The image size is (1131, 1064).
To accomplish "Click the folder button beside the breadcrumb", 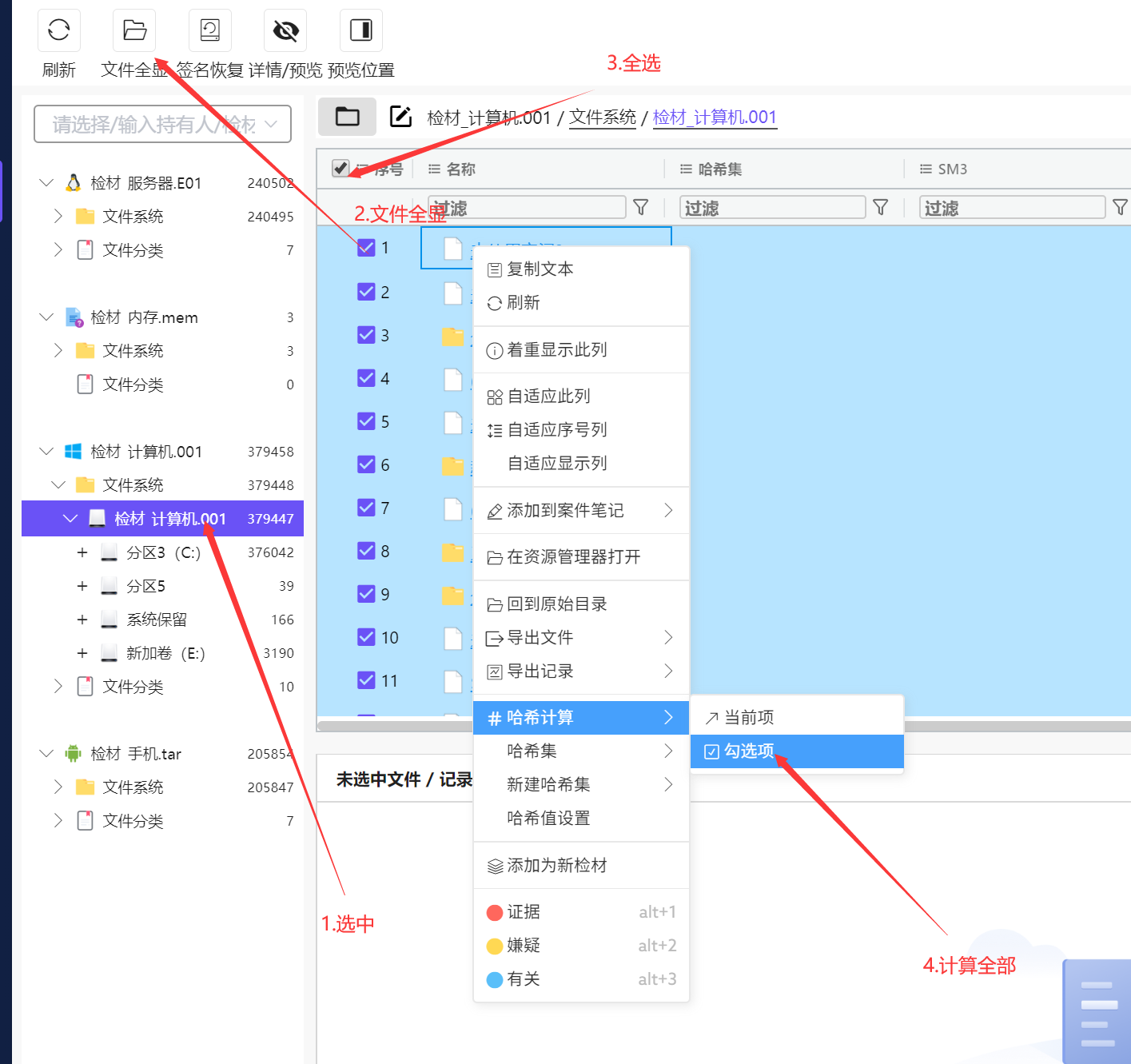I will (x=347, y=117).
